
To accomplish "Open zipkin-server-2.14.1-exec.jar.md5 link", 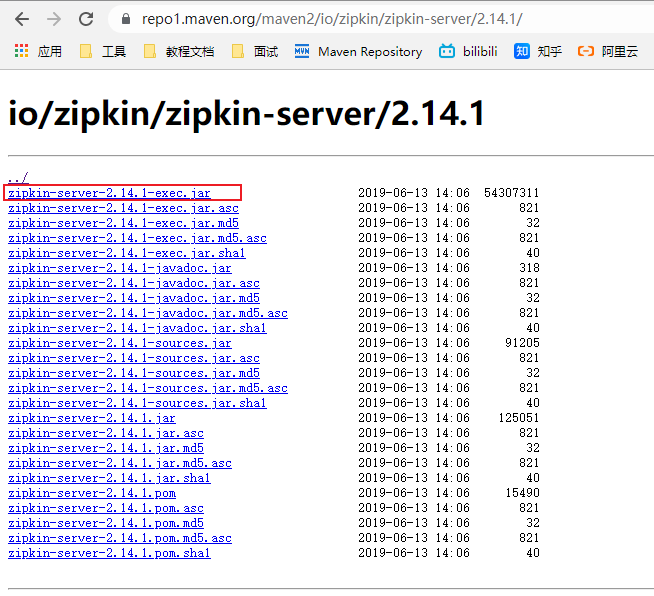I will click(x=123, y=223).
